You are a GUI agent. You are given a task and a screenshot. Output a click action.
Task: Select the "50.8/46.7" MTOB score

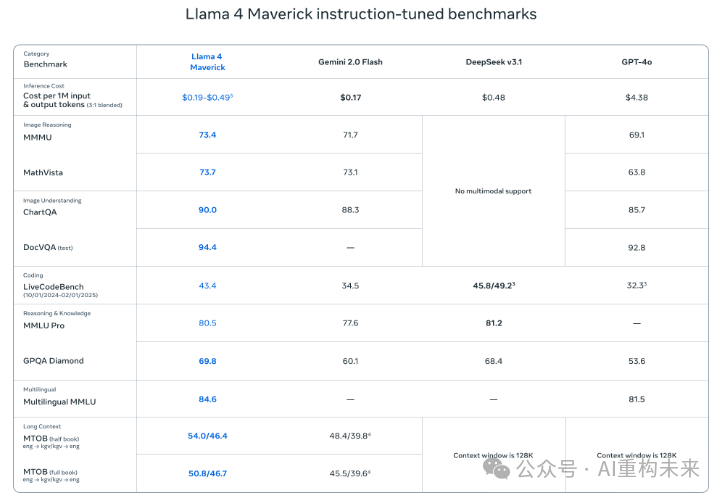pos(207,473)
